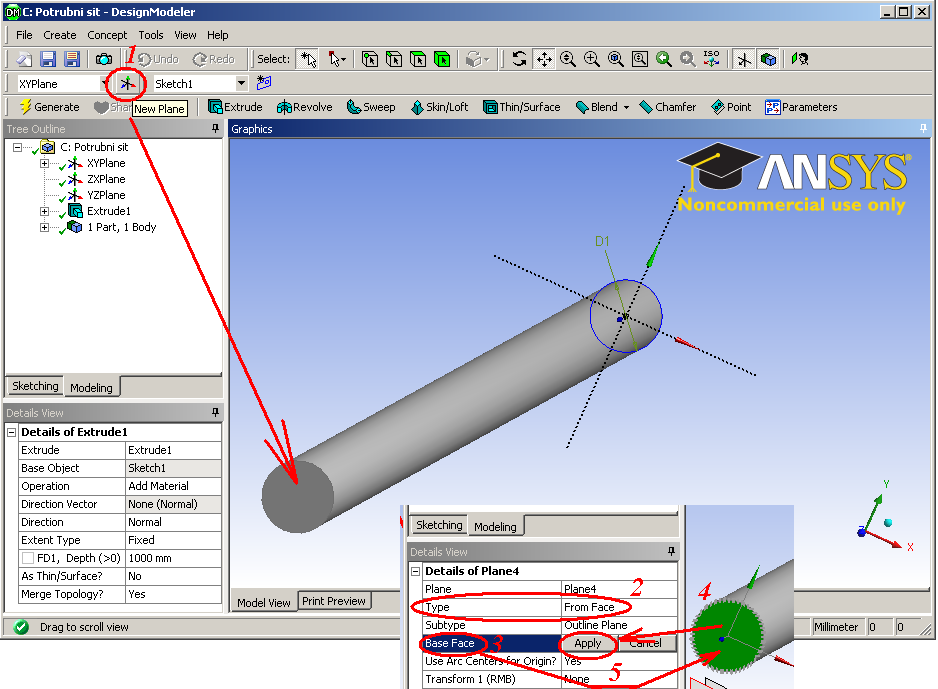Click the Look At face icon
The image size is (938, 689).
[799, 59]
